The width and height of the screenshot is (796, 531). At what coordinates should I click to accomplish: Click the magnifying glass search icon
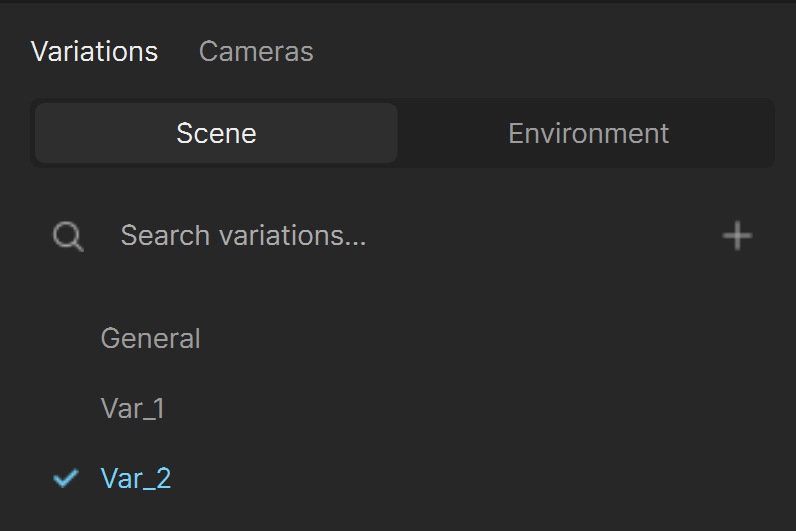pyautogui.click(x=68, y=237)
